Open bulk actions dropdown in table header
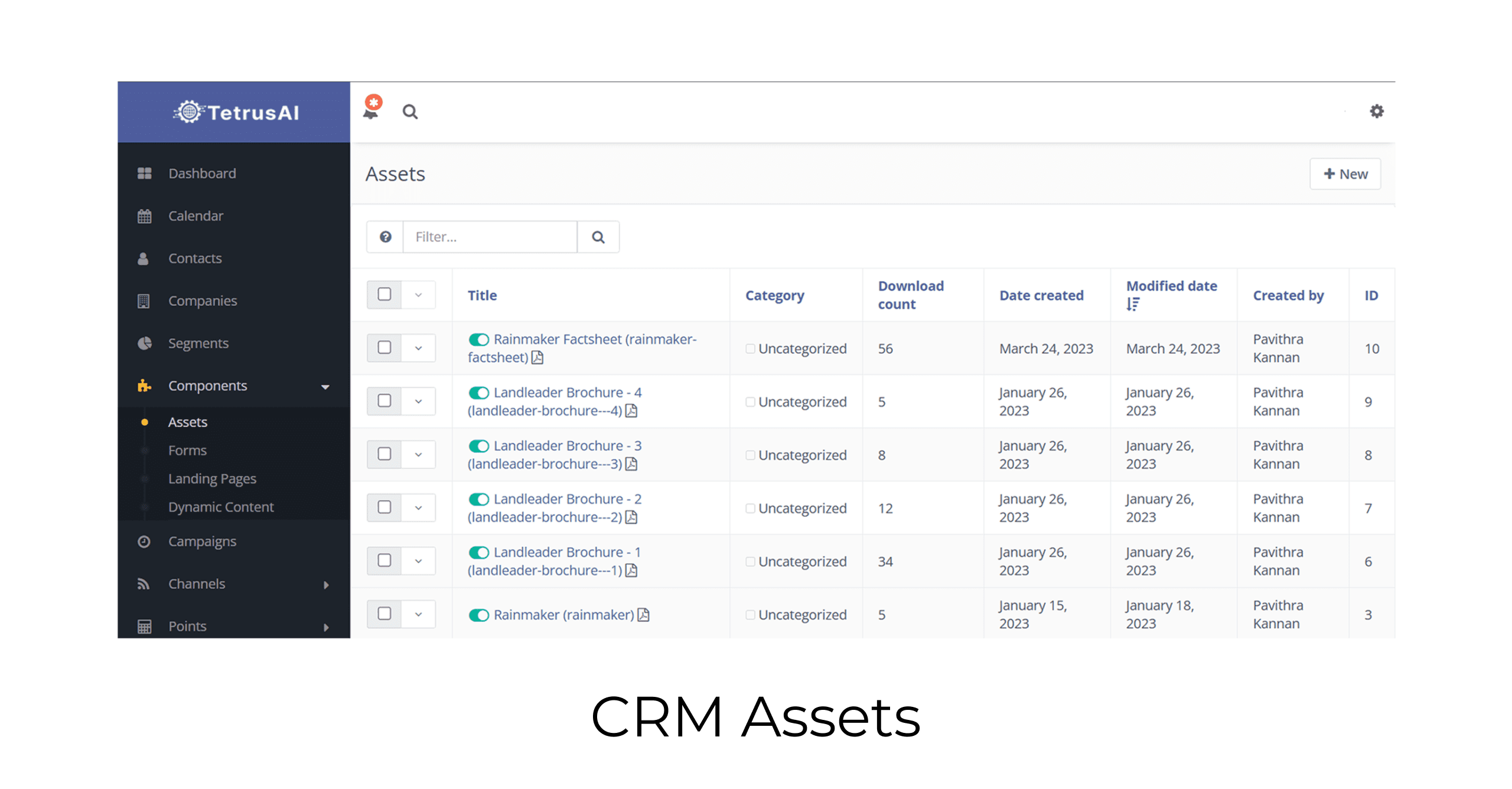1512x789 pixels. coord(418,295)
